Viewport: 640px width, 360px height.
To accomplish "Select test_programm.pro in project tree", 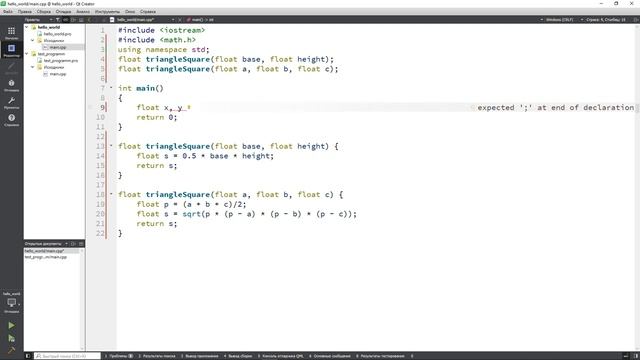I will pyautogui.click(x=61, y=60).
